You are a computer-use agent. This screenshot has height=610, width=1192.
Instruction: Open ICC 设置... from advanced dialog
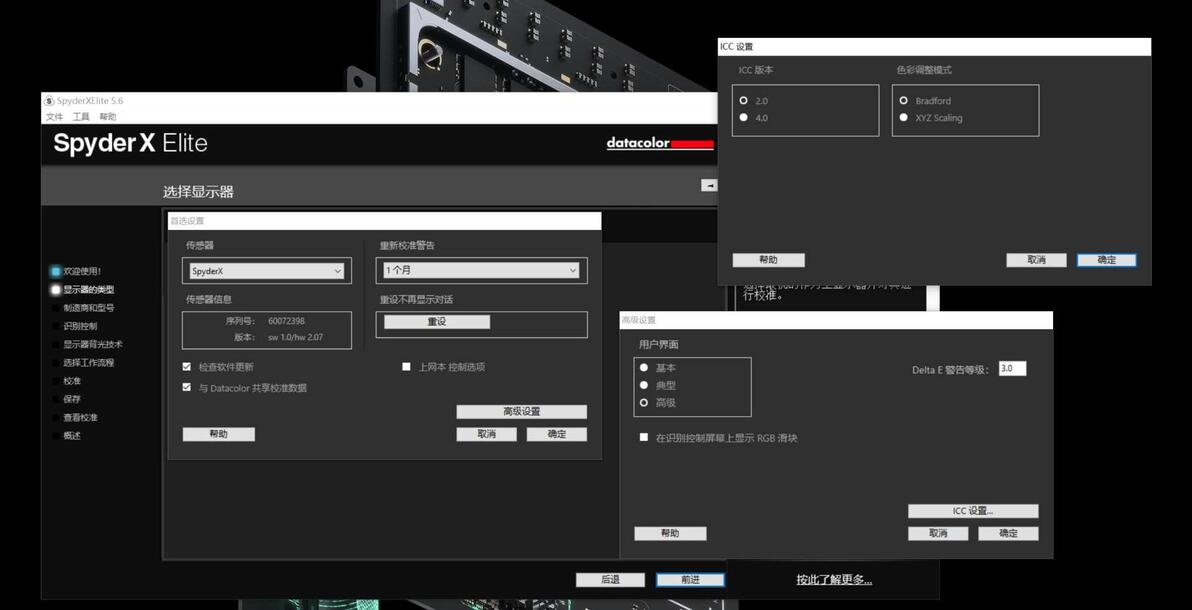coord(973,511)
